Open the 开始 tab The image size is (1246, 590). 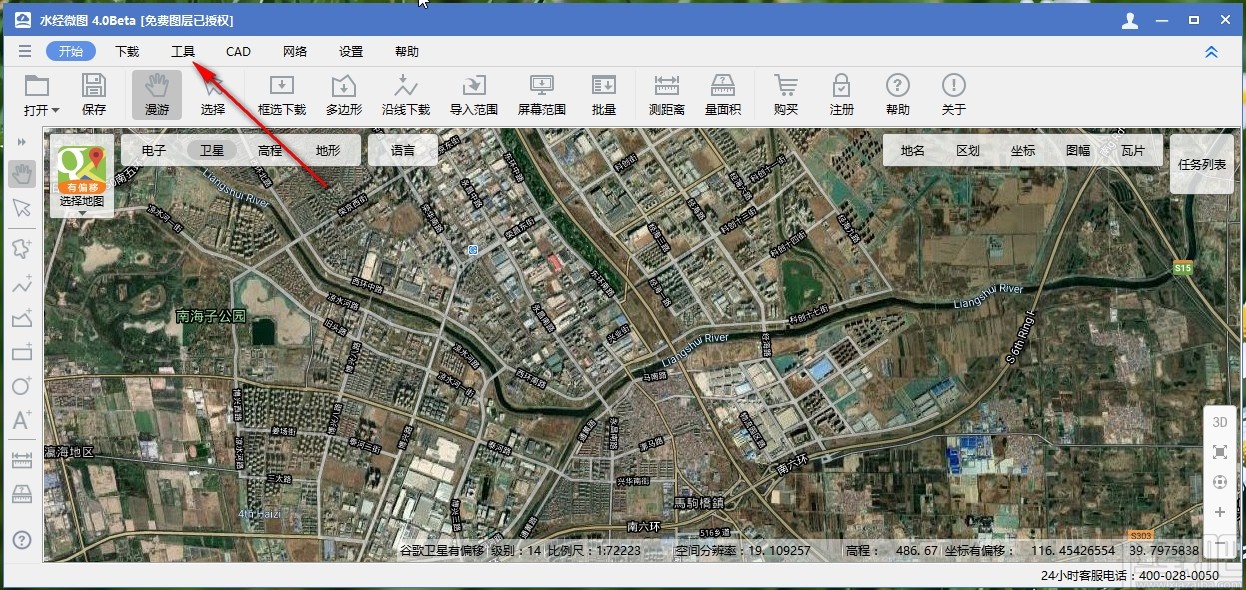[x=71, y=51]
